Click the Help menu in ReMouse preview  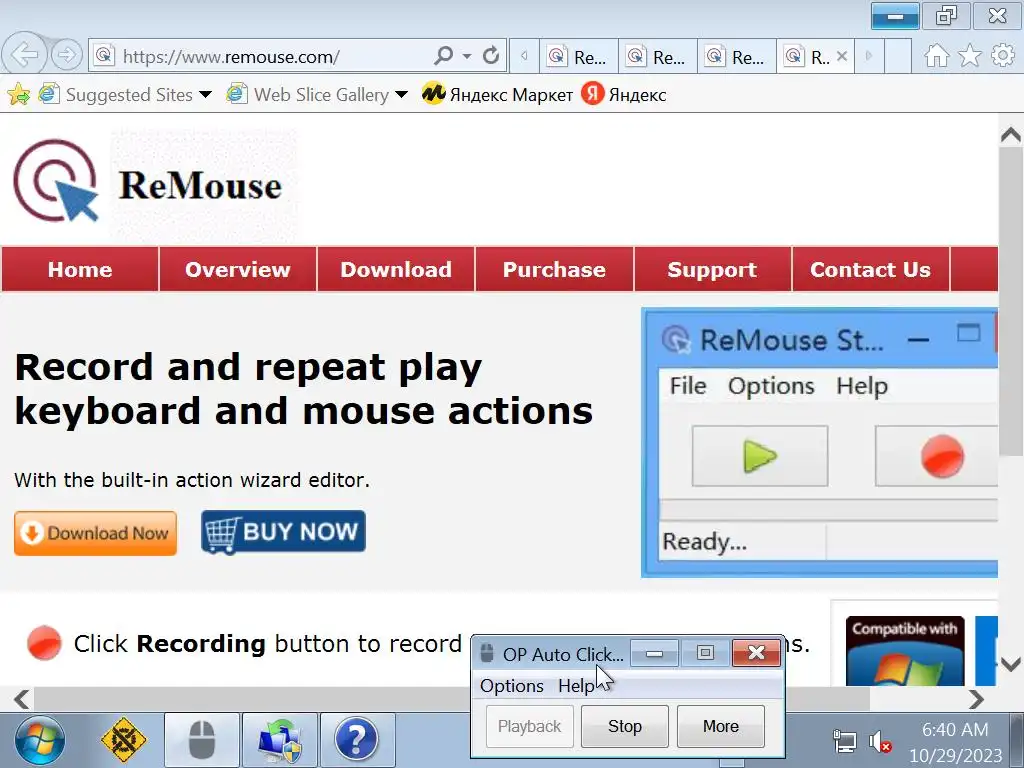point(861,385)
